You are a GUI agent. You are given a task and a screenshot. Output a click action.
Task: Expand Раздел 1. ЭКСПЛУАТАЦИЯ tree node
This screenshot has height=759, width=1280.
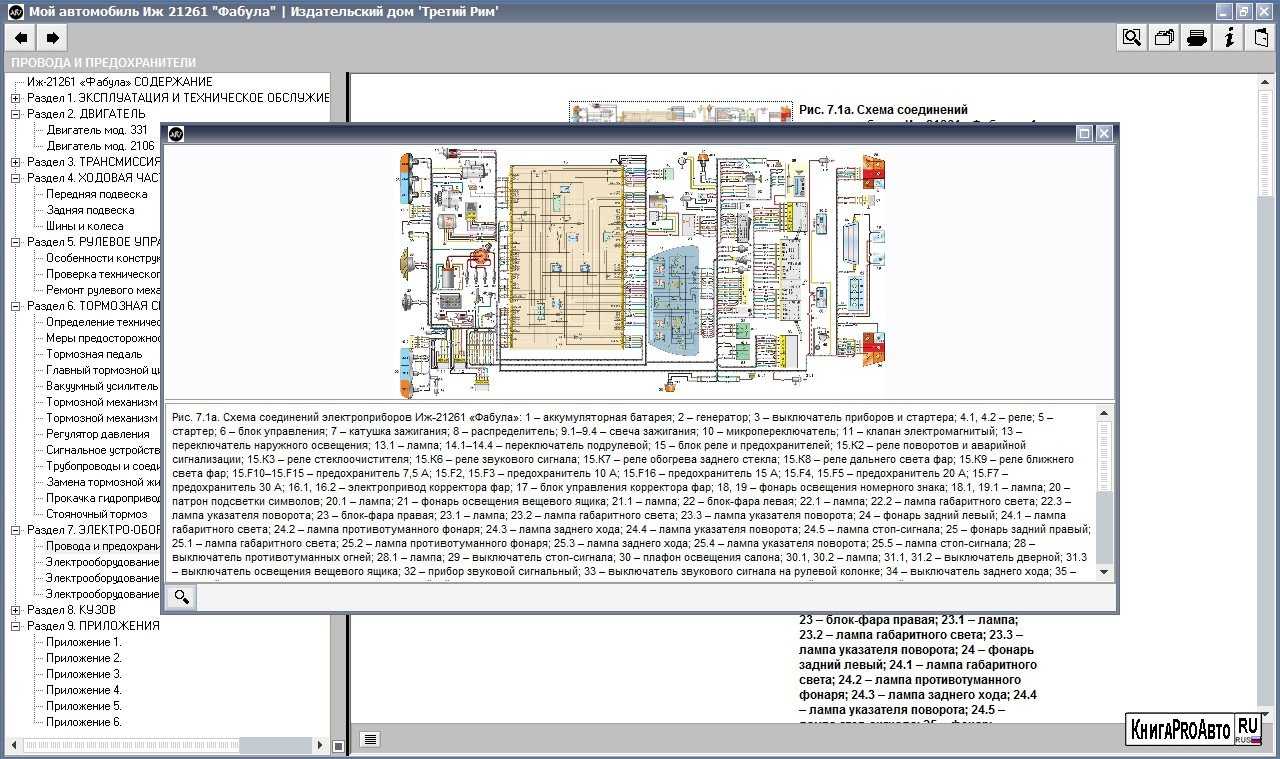click(x=15, y=98)
